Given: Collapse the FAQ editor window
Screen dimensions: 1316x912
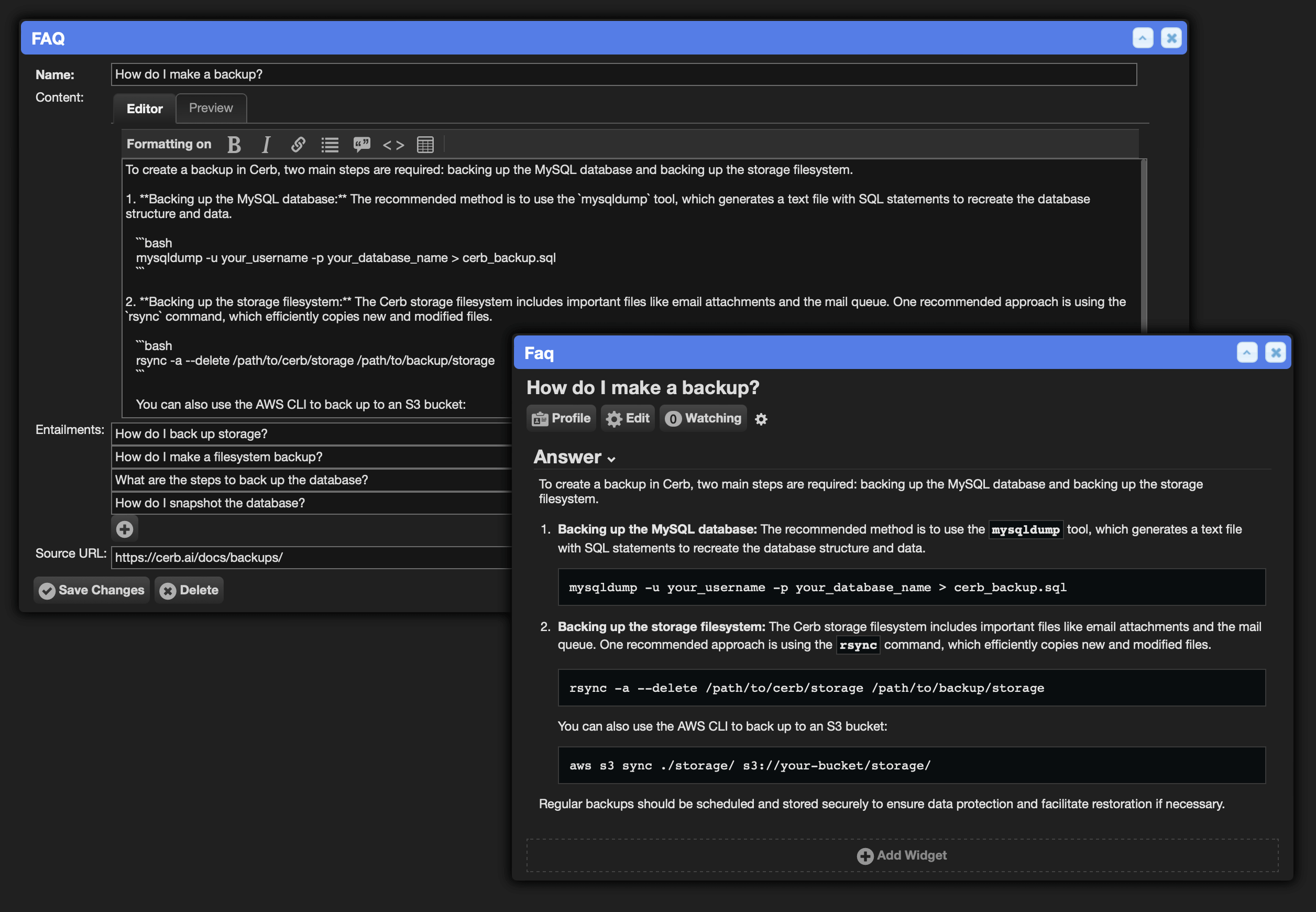Looking at the screenshot, I should click(1143, 38).
